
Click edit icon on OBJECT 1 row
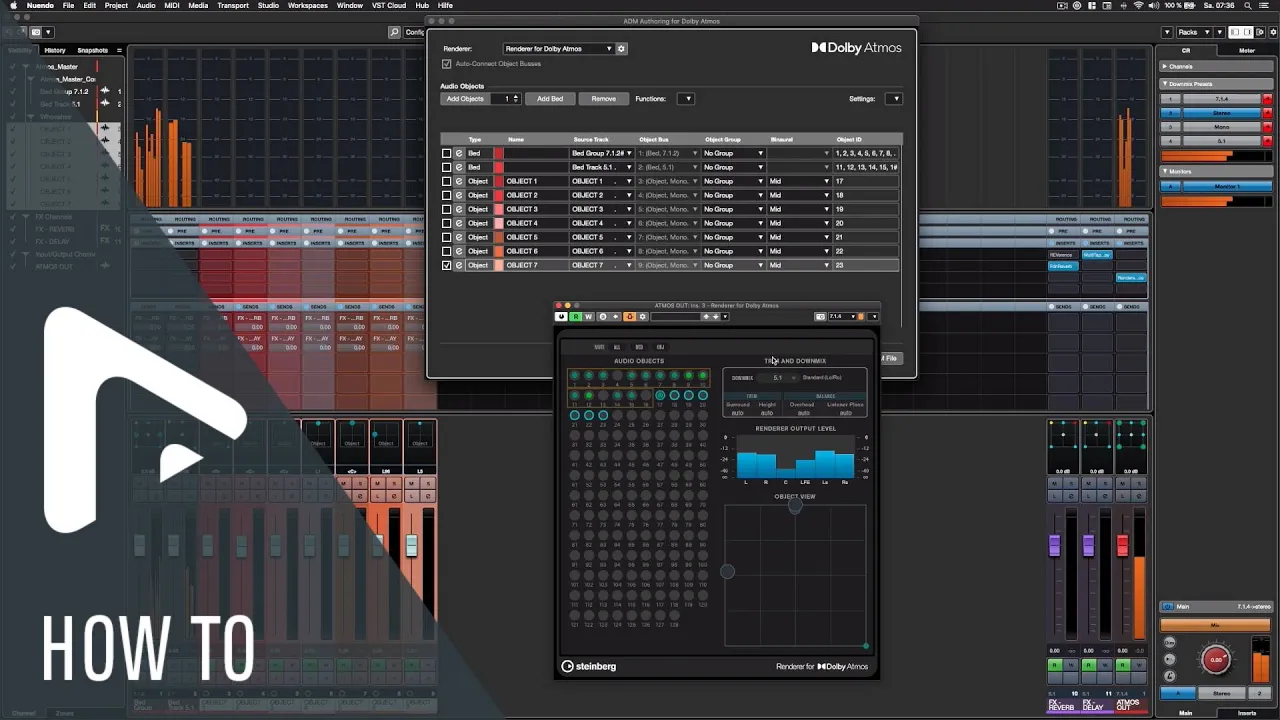(459, 181)
